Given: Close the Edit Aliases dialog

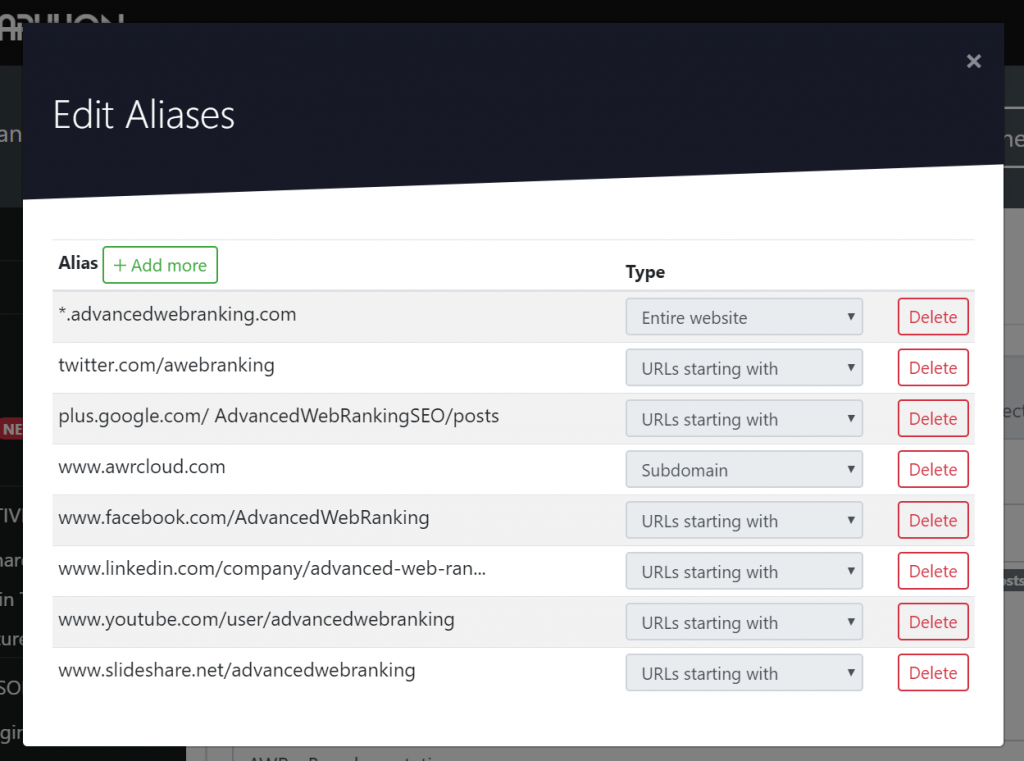Looking at the screenshot, I should click(973, 61).
